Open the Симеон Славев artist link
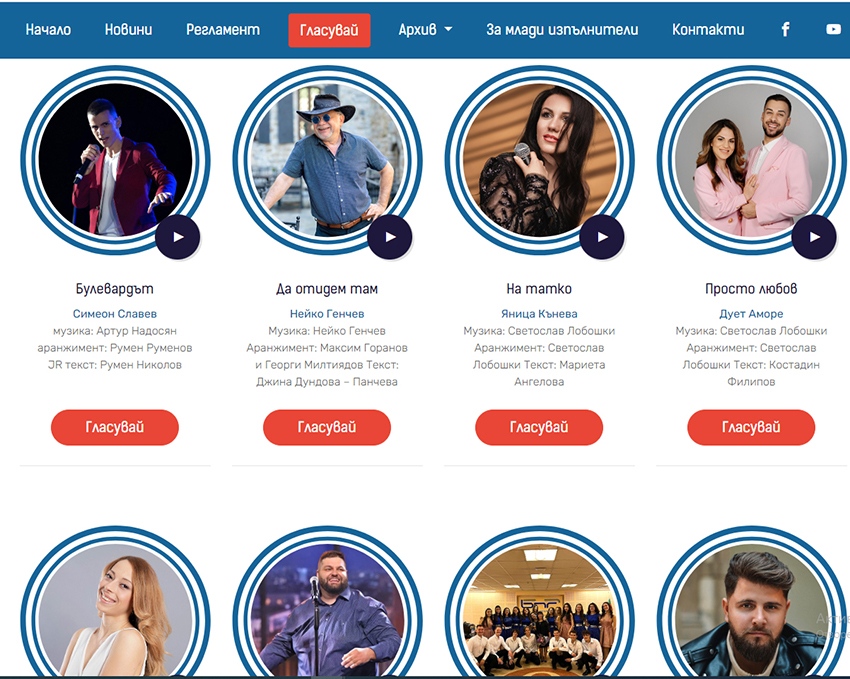Screen dimensions: 850x679 [115, 314]
